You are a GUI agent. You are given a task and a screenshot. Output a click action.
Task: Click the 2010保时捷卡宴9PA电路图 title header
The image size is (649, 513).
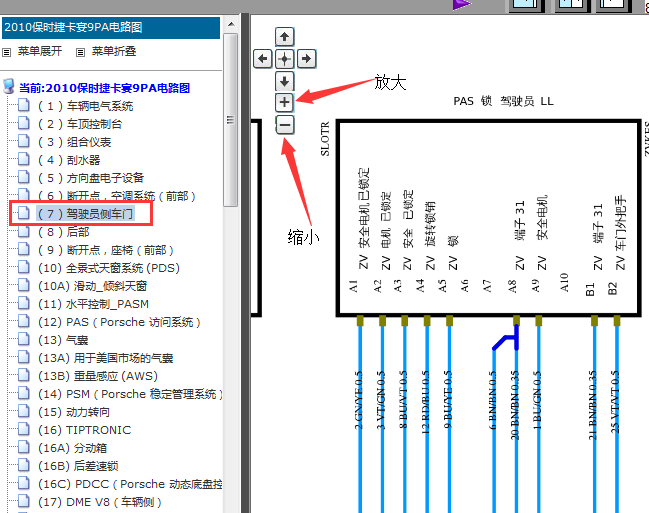click(x=111, y=28)
